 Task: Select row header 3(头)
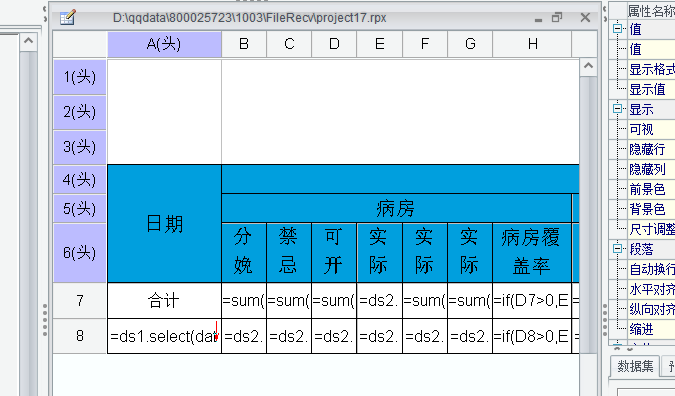[x=80, y=147]
